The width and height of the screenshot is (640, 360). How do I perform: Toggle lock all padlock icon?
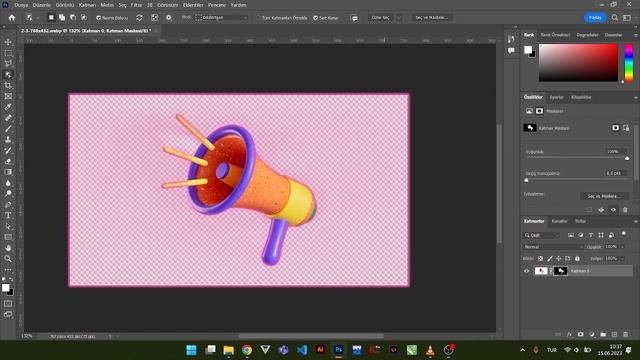pos(577,258)
